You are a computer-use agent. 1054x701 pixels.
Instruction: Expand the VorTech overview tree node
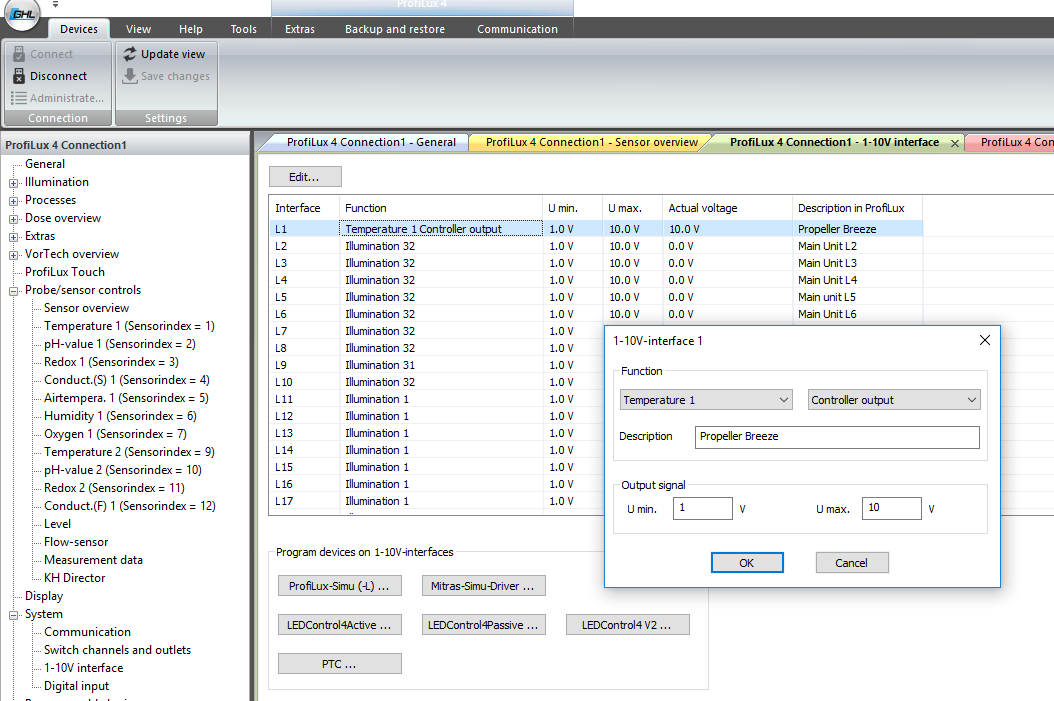pyautogui.click(x=13, y=255)
